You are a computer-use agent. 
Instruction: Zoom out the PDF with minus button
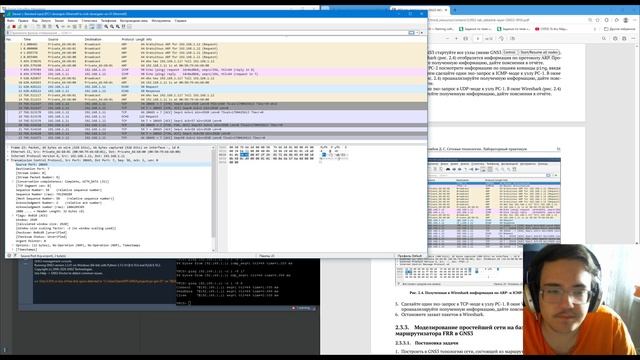pos(448,38)
